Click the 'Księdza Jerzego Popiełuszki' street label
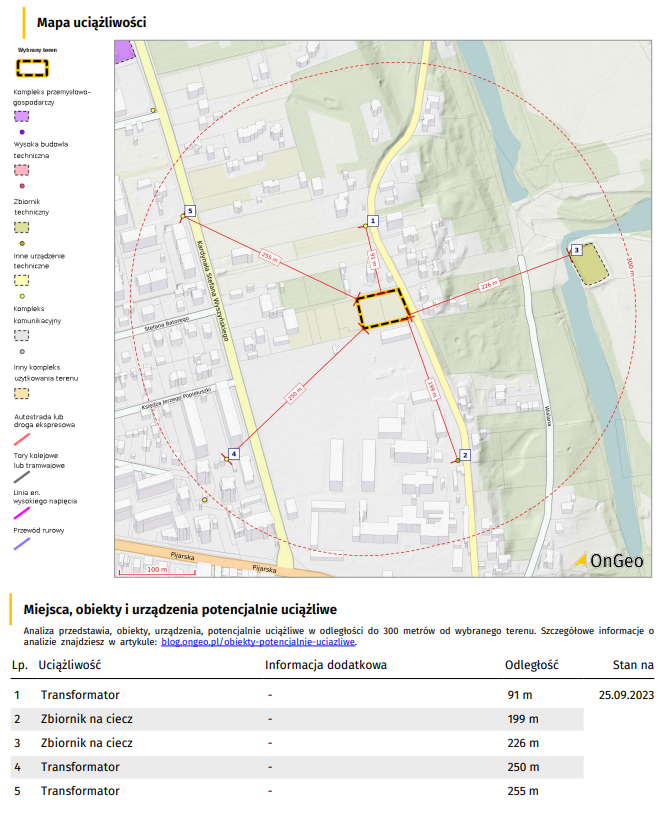Viewport: 669px width, 819px height. (177, 399)
